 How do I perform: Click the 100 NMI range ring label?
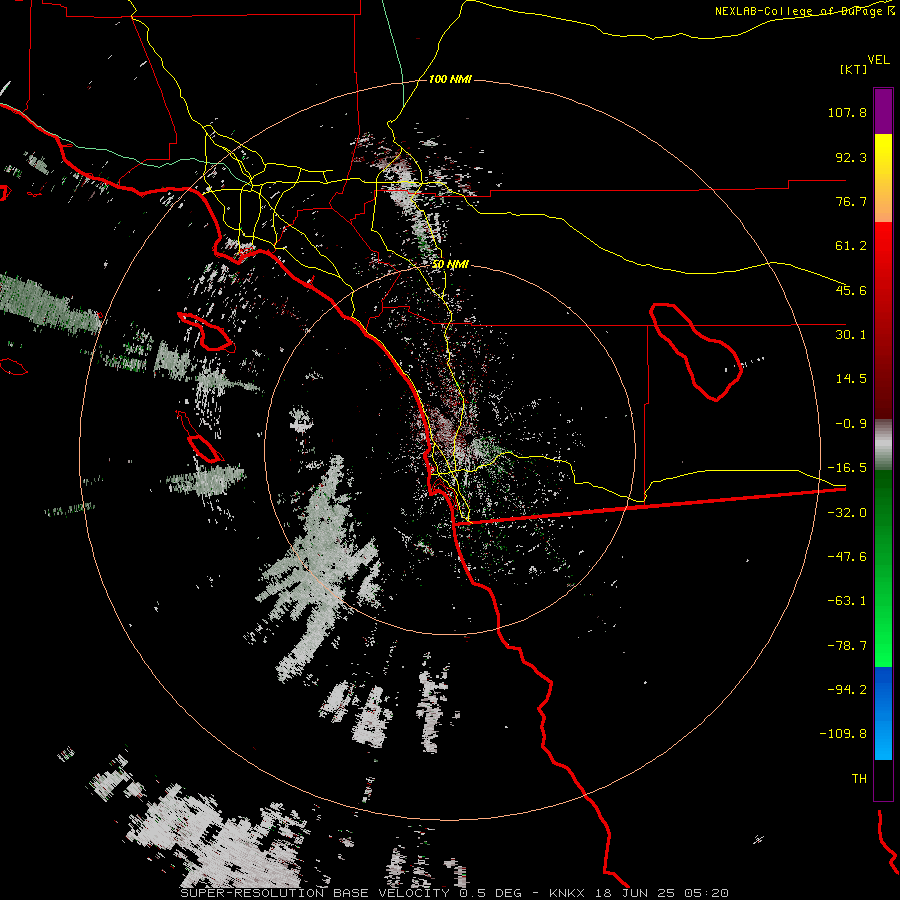[x=450, y=79]
